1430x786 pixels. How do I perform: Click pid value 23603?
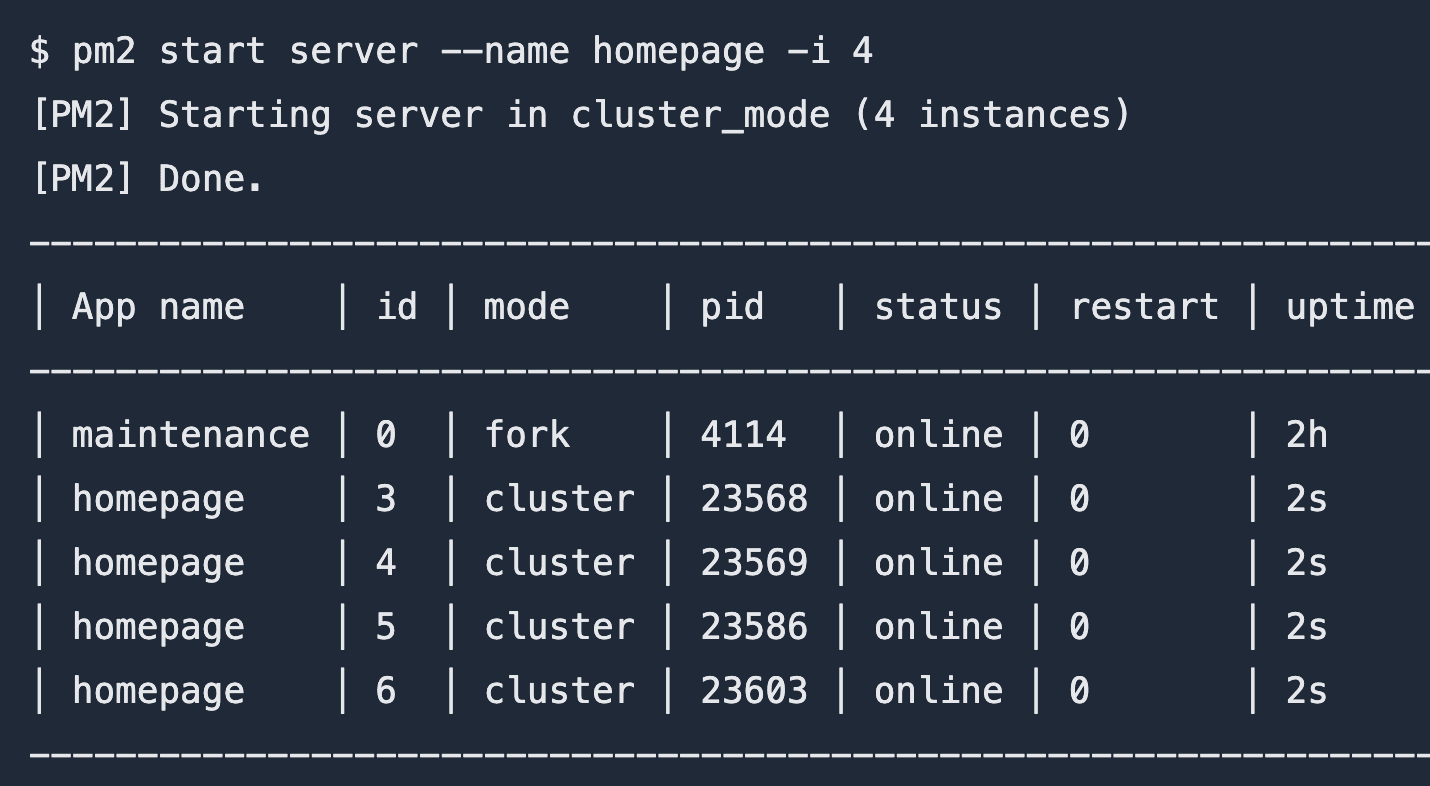click(x=754, y=691)
